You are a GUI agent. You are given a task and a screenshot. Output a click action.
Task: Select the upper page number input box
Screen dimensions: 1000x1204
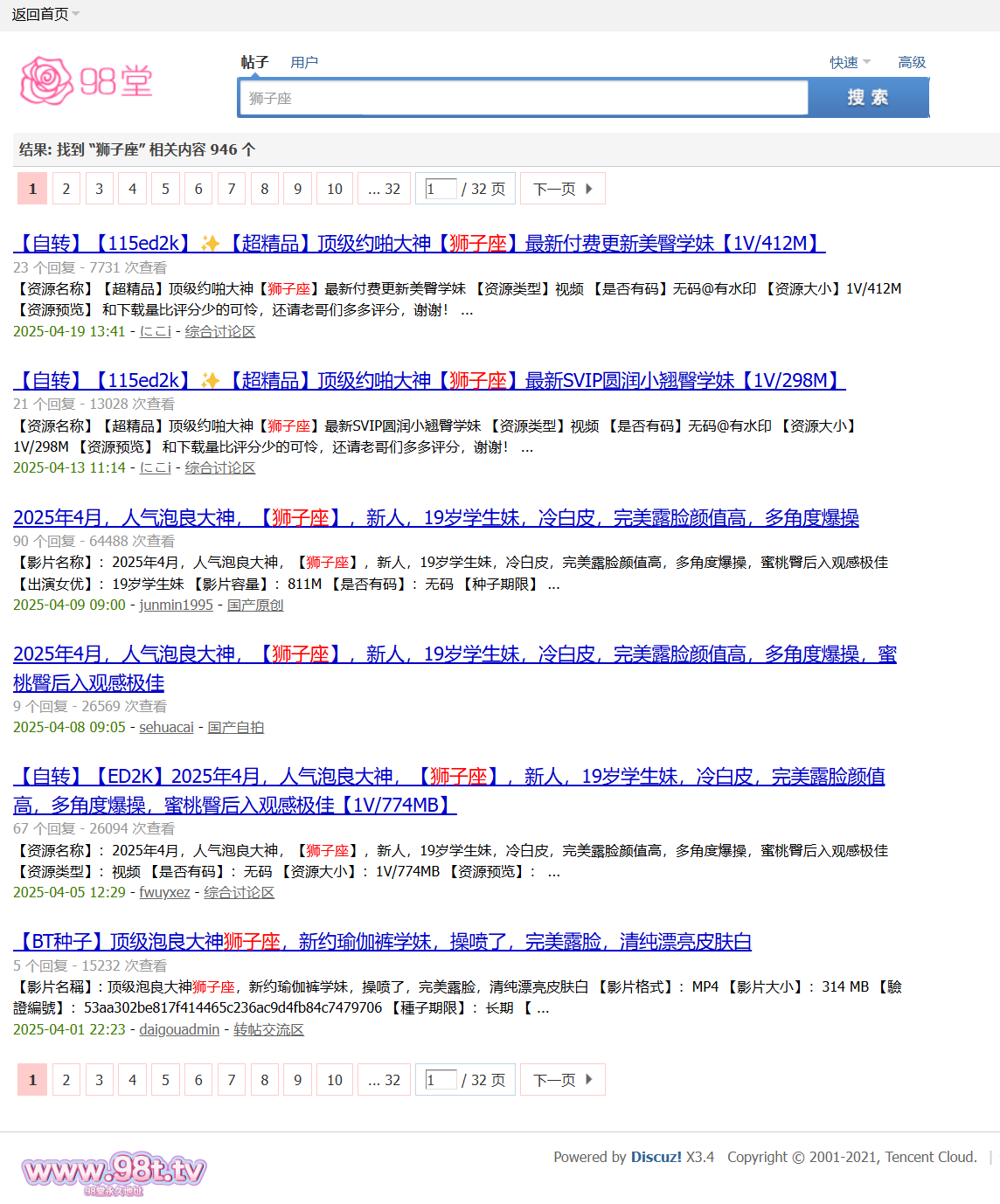click(x=441, y=189)
